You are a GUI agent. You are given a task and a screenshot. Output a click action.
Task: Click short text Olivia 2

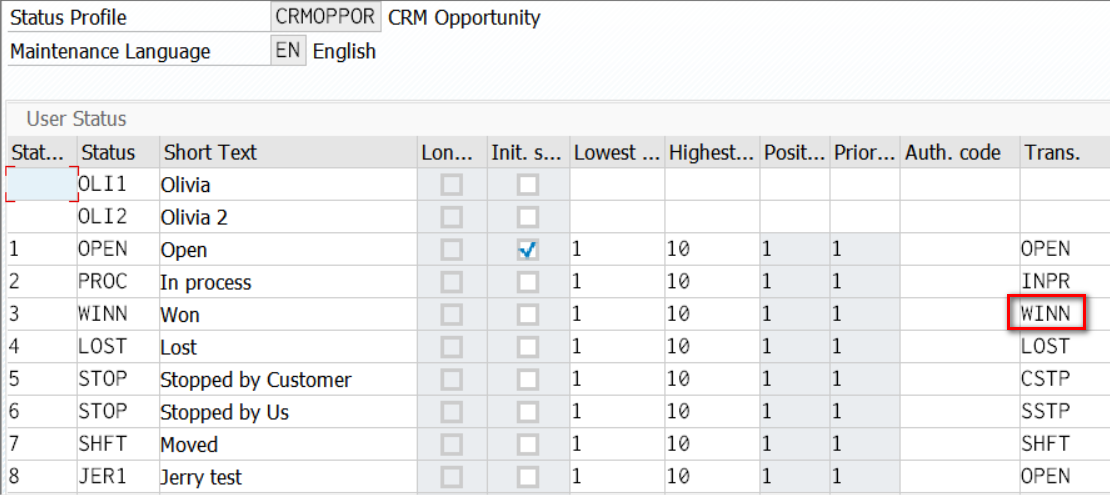point(195,217)
